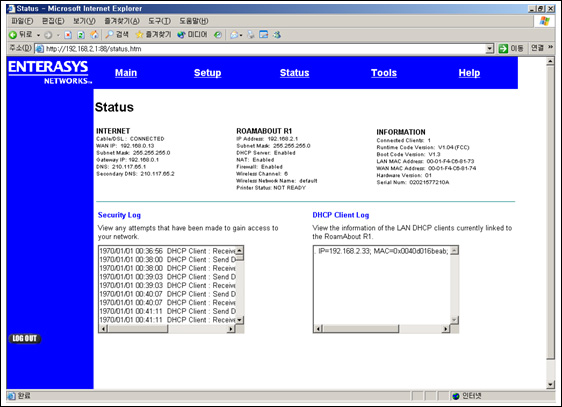Image resolution: width=562 pixels, height=407 pixels.
Task: Click the LOG OUT button
Action: tap(25, 339)
